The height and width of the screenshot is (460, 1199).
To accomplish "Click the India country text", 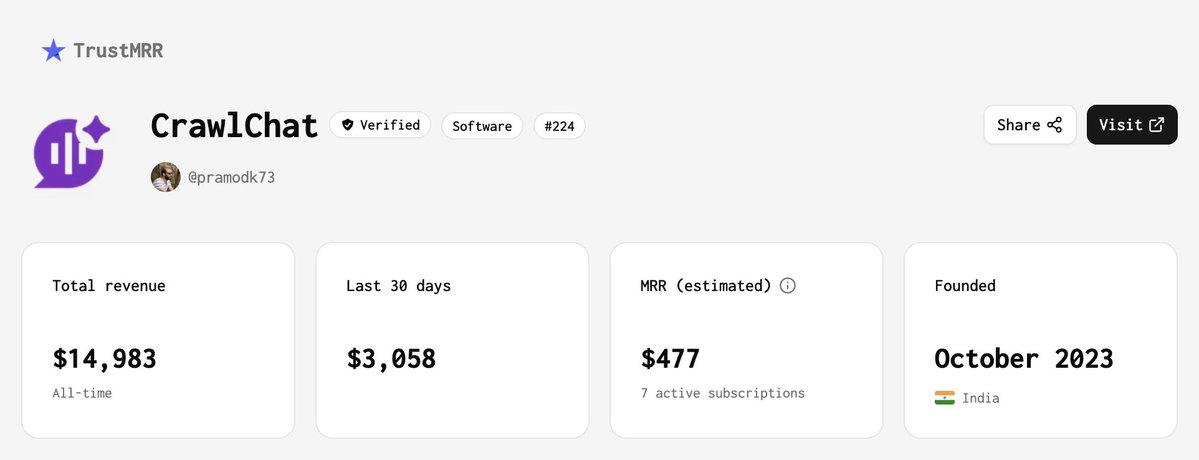I will [x=980, y=398].
